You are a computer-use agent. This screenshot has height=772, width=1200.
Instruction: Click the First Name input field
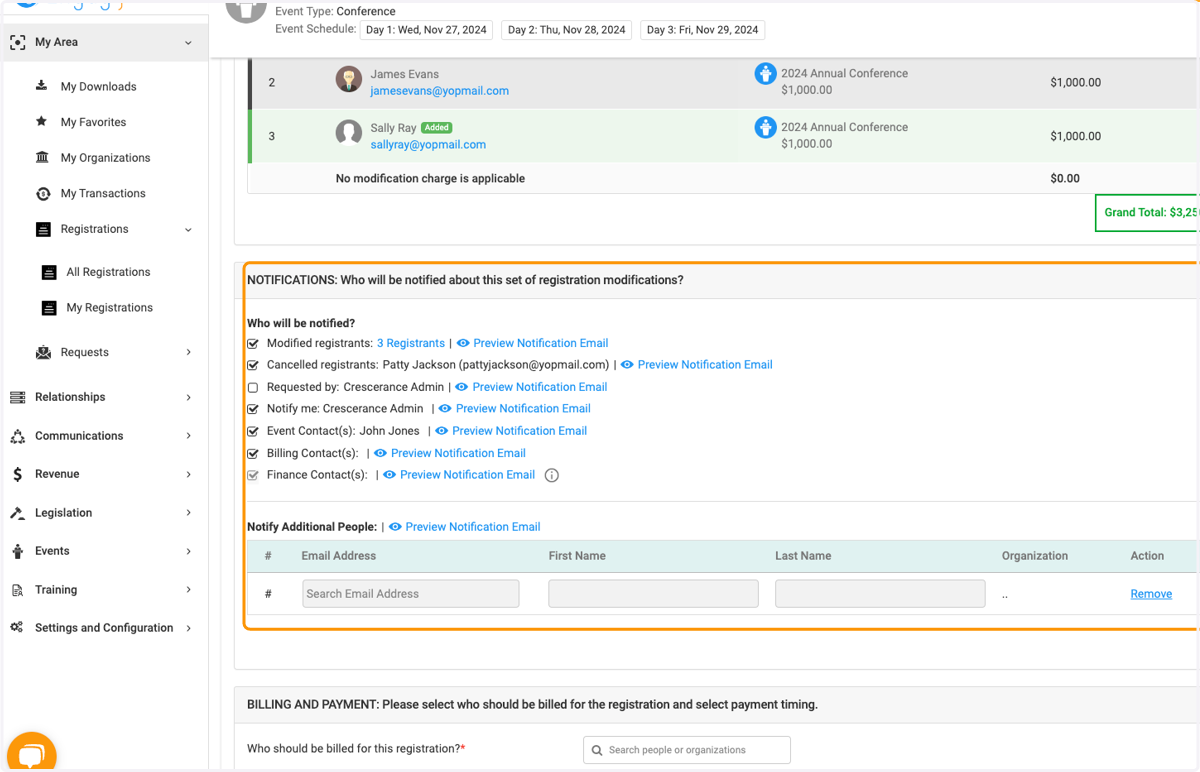653,594
